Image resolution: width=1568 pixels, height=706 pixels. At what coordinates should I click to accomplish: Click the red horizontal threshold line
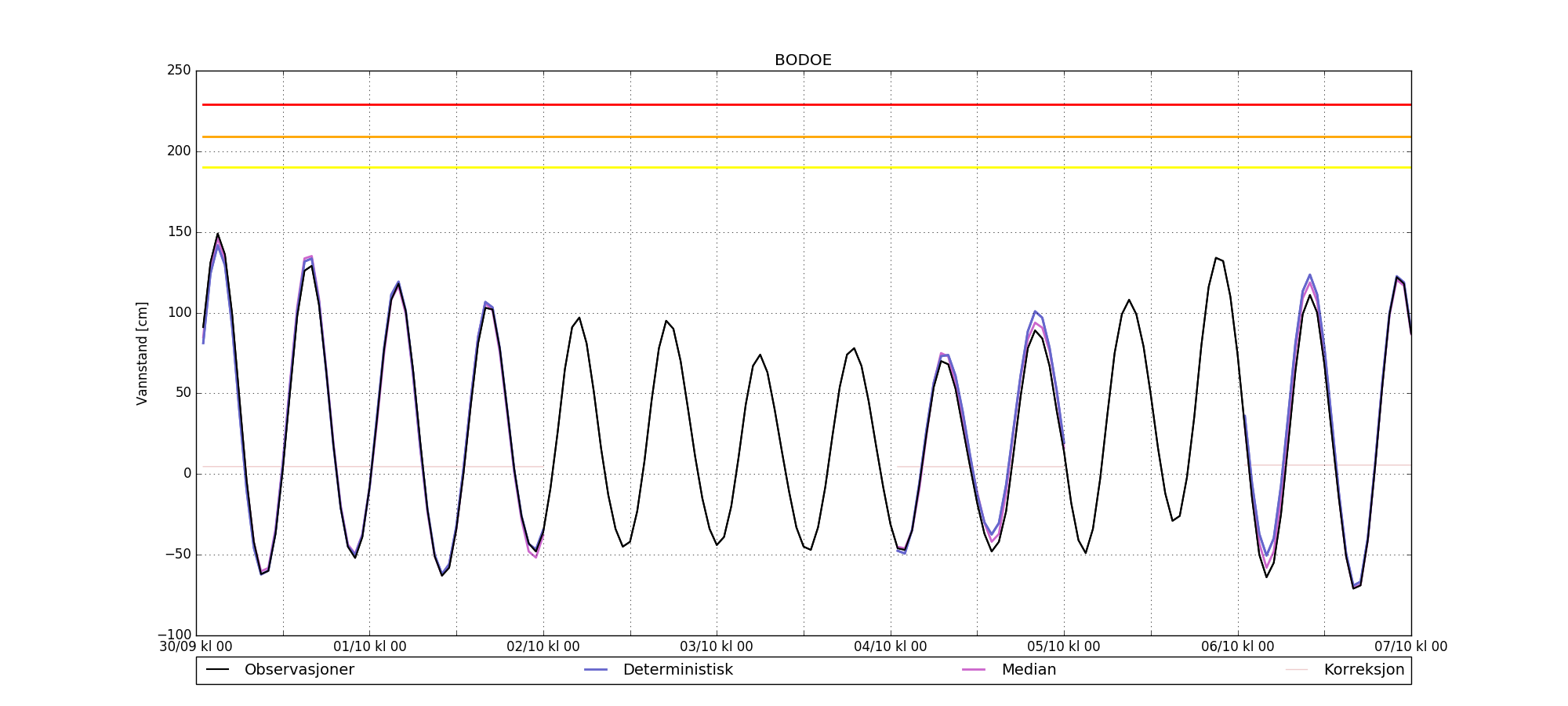803,104
